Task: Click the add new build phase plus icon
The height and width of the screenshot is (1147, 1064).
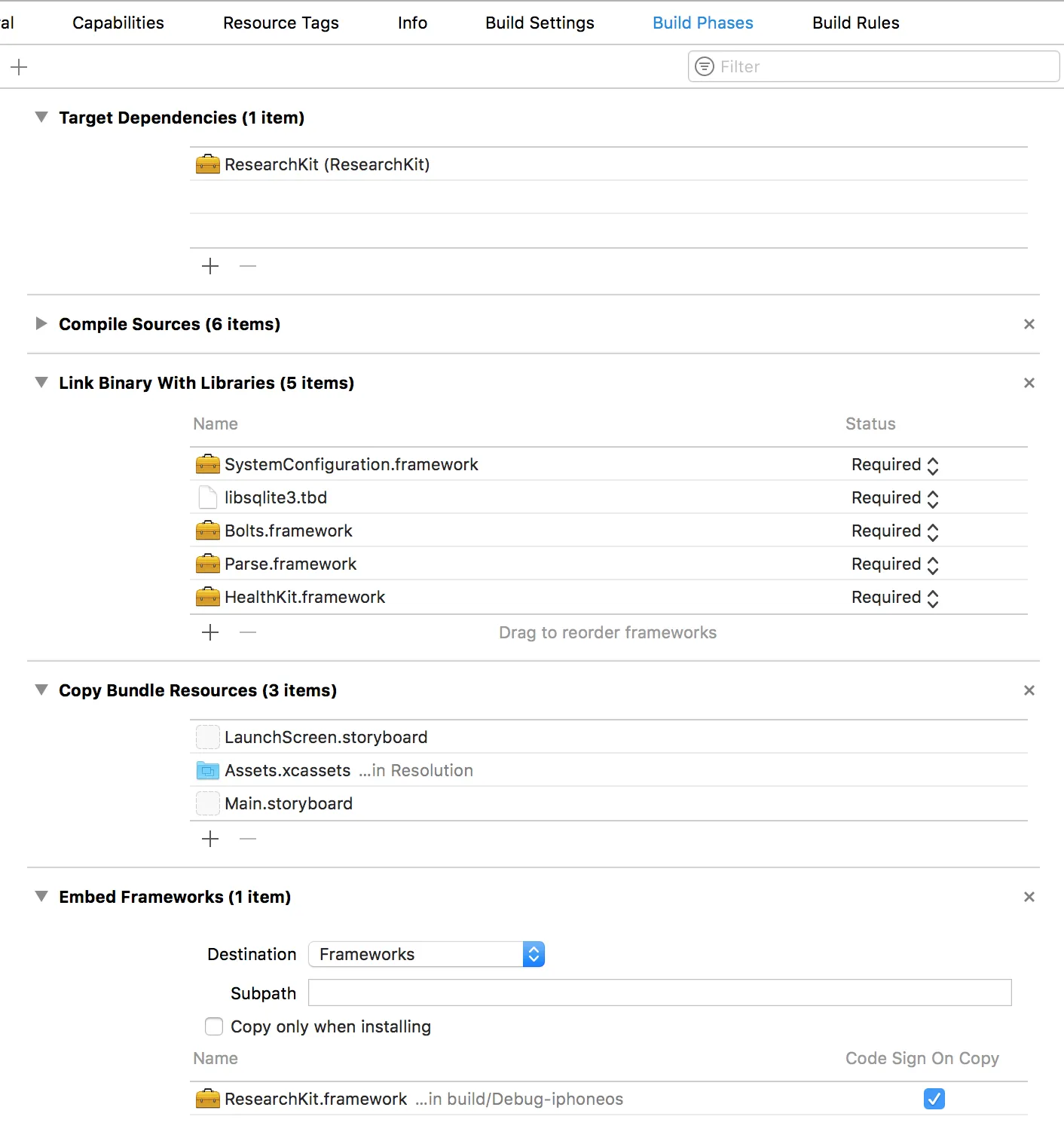Action: click(x=19, y=67)
